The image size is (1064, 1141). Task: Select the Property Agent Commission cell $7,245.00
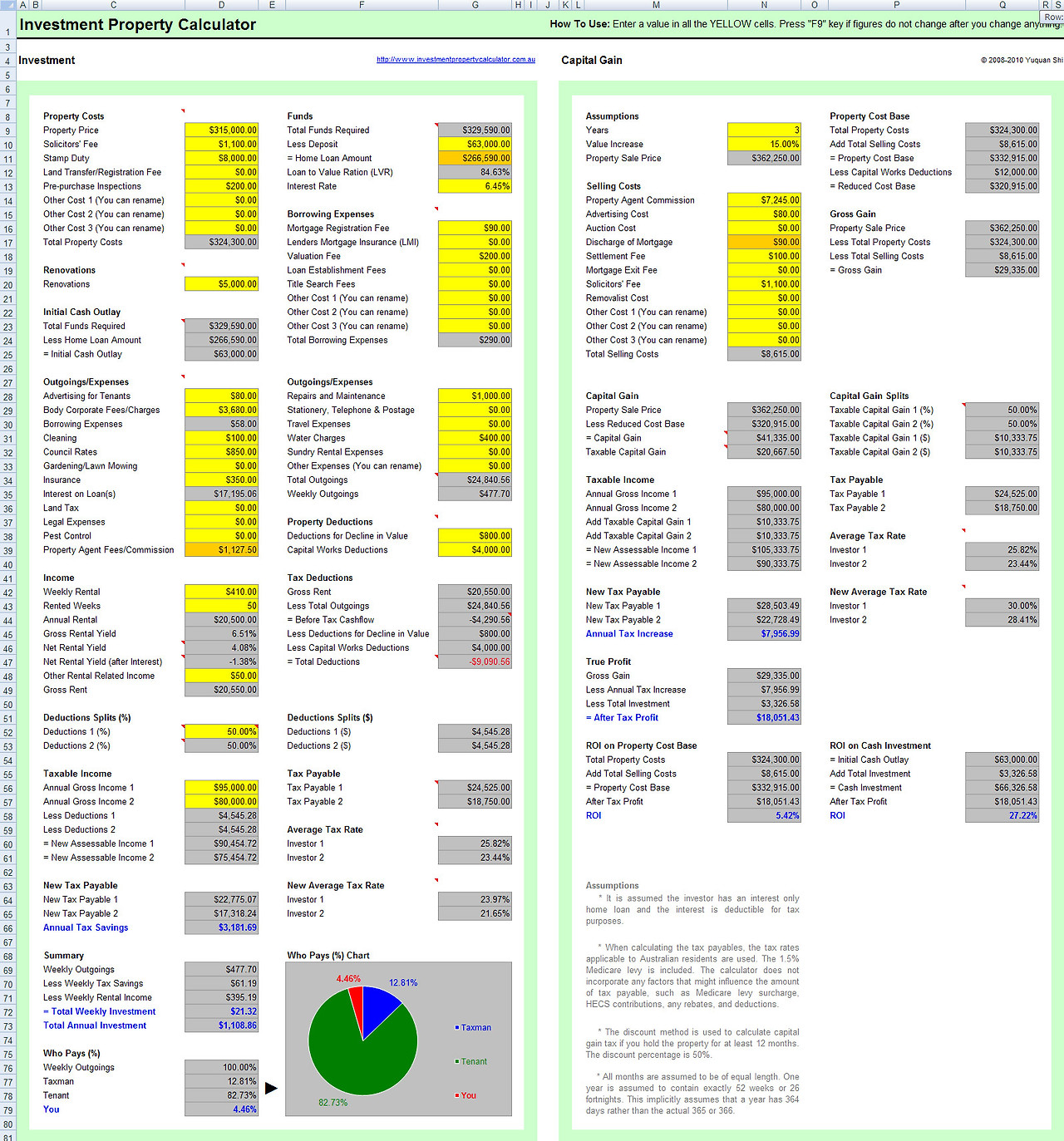click(x=764, y=200)
